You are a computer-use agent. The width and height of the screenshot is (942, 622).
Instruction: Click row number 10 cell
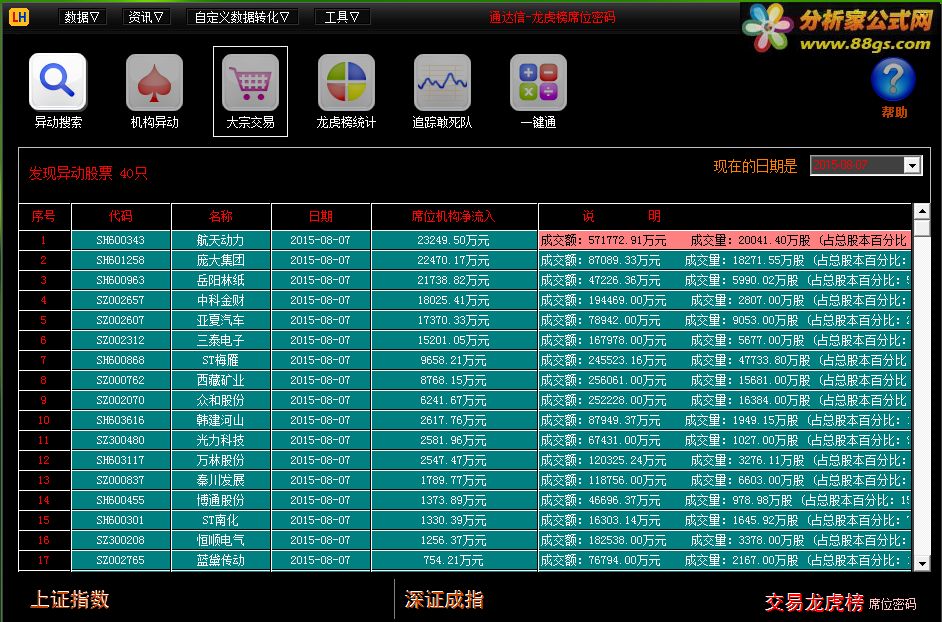click(x=44, y=420)
